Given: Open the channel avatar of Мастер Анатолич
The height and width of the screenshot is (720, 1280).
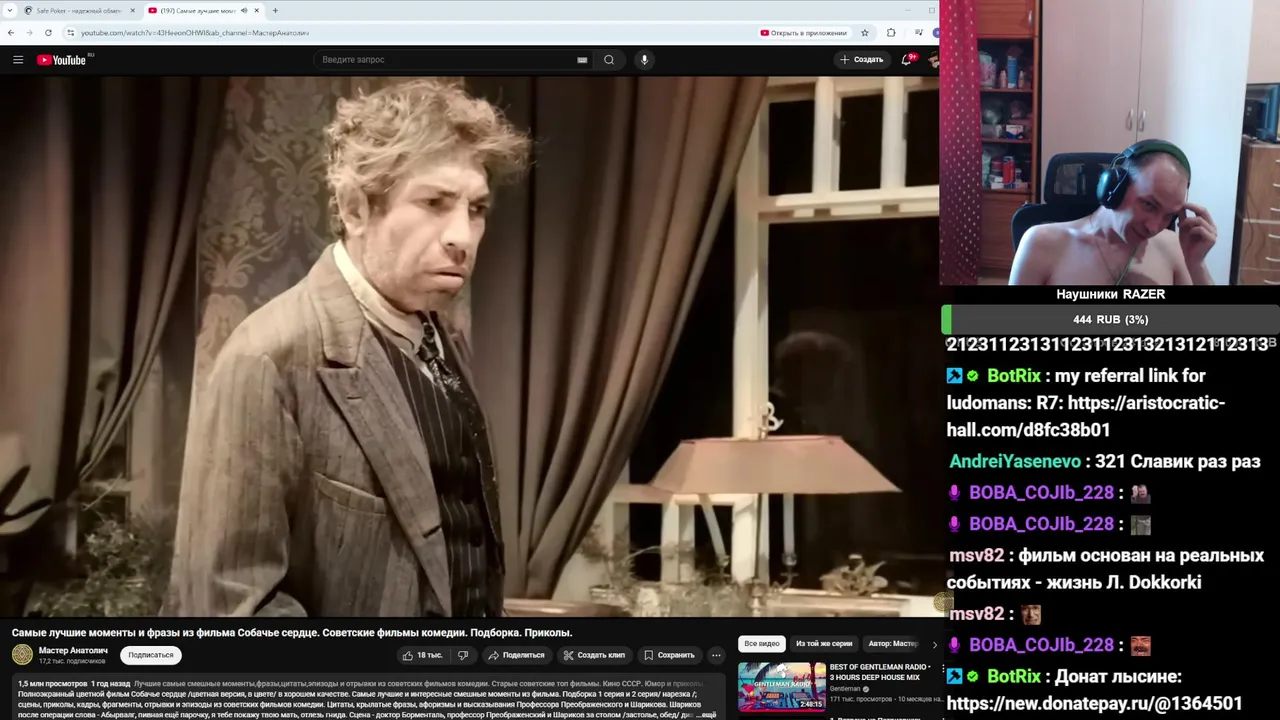Looking at the screenshot, I should (22, 655).
